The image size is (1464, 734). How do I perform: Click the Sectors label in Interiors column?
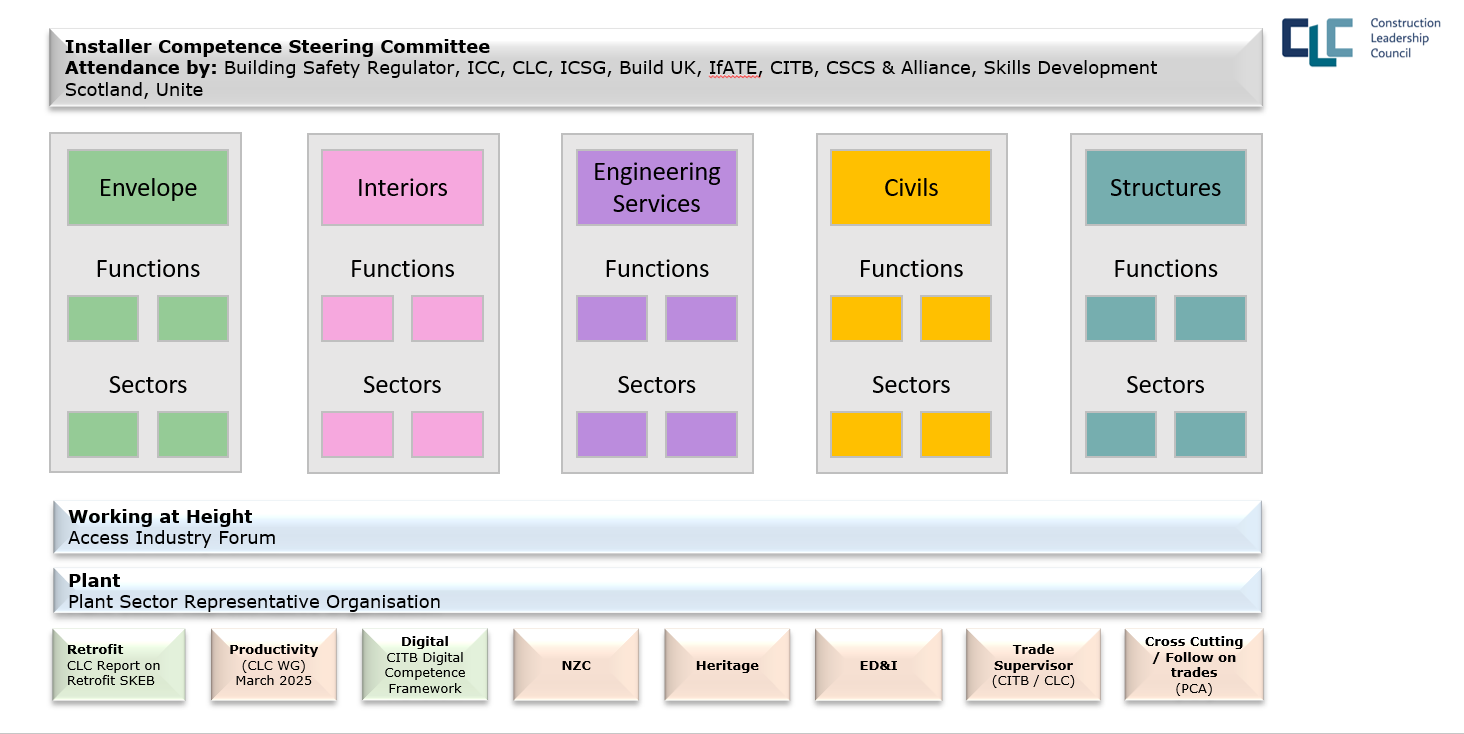pos(402,385)
